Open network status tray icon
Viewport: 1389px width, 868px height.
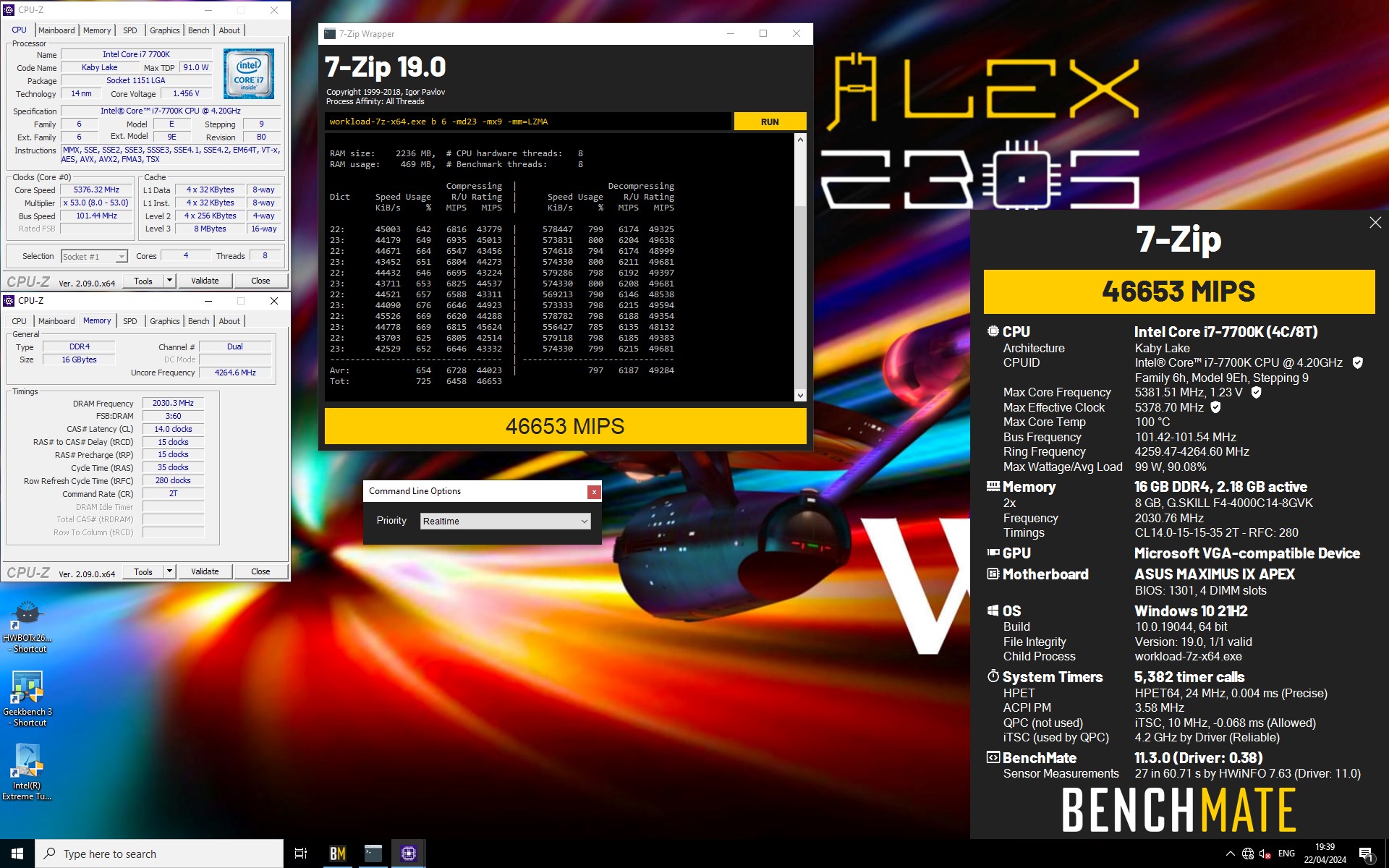pos(1248,854)
